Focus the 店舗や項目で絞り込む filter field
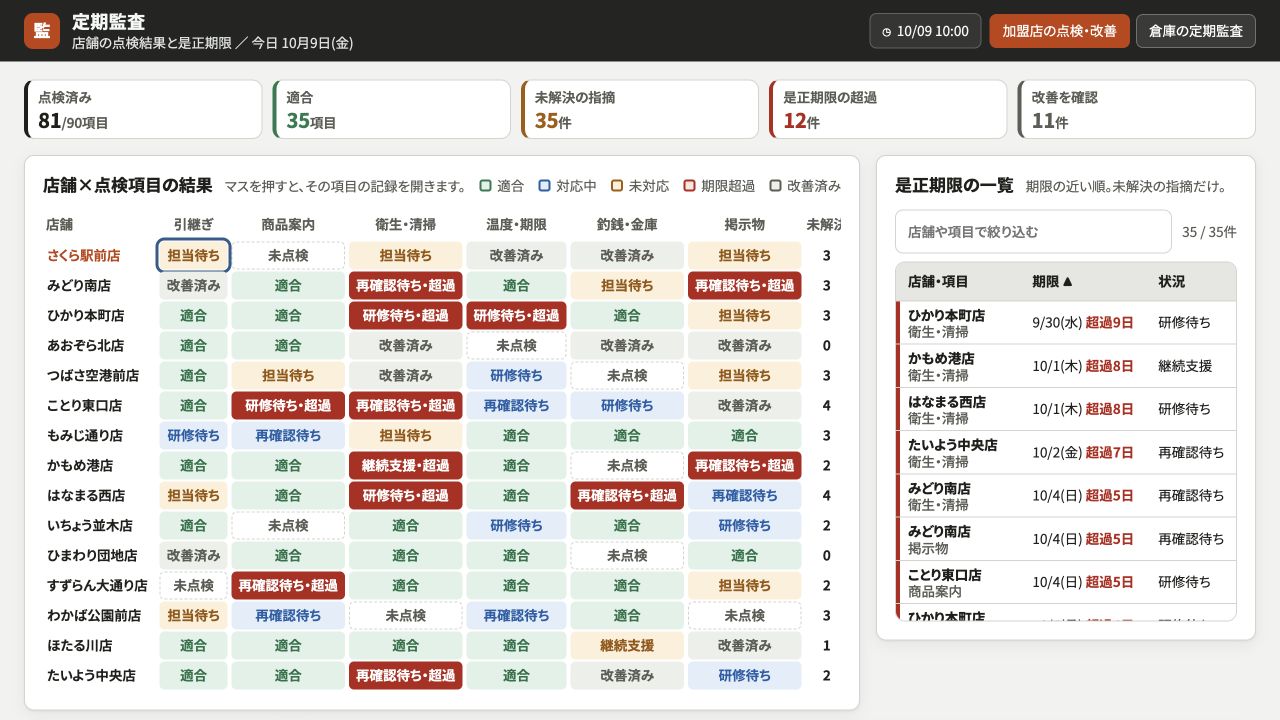Screen dimensions: 1280x720 coord(1033,232)
